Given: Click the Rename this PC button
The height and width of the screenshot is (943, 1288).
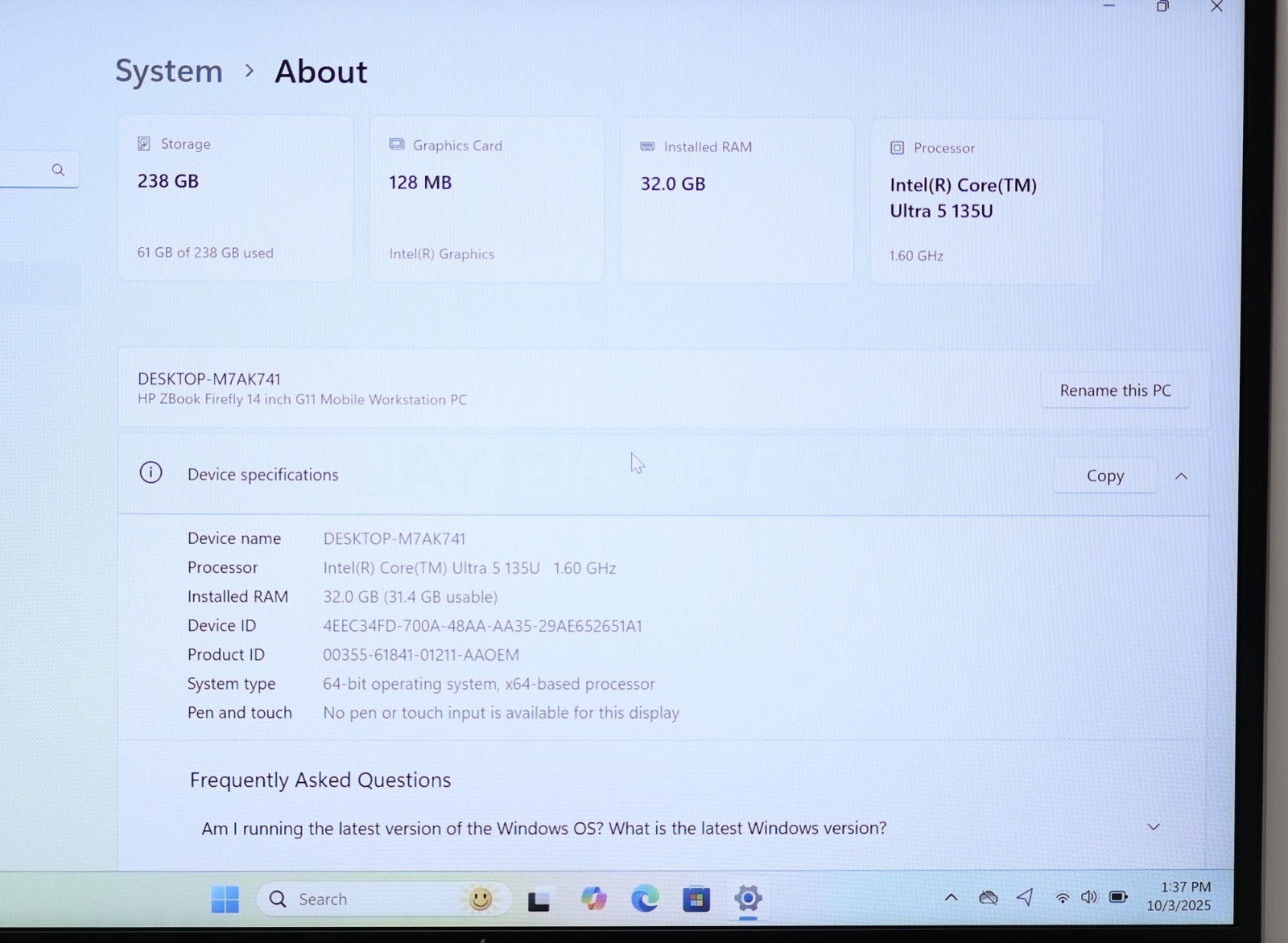Looking at the screenshot, I should point(1115,391).
